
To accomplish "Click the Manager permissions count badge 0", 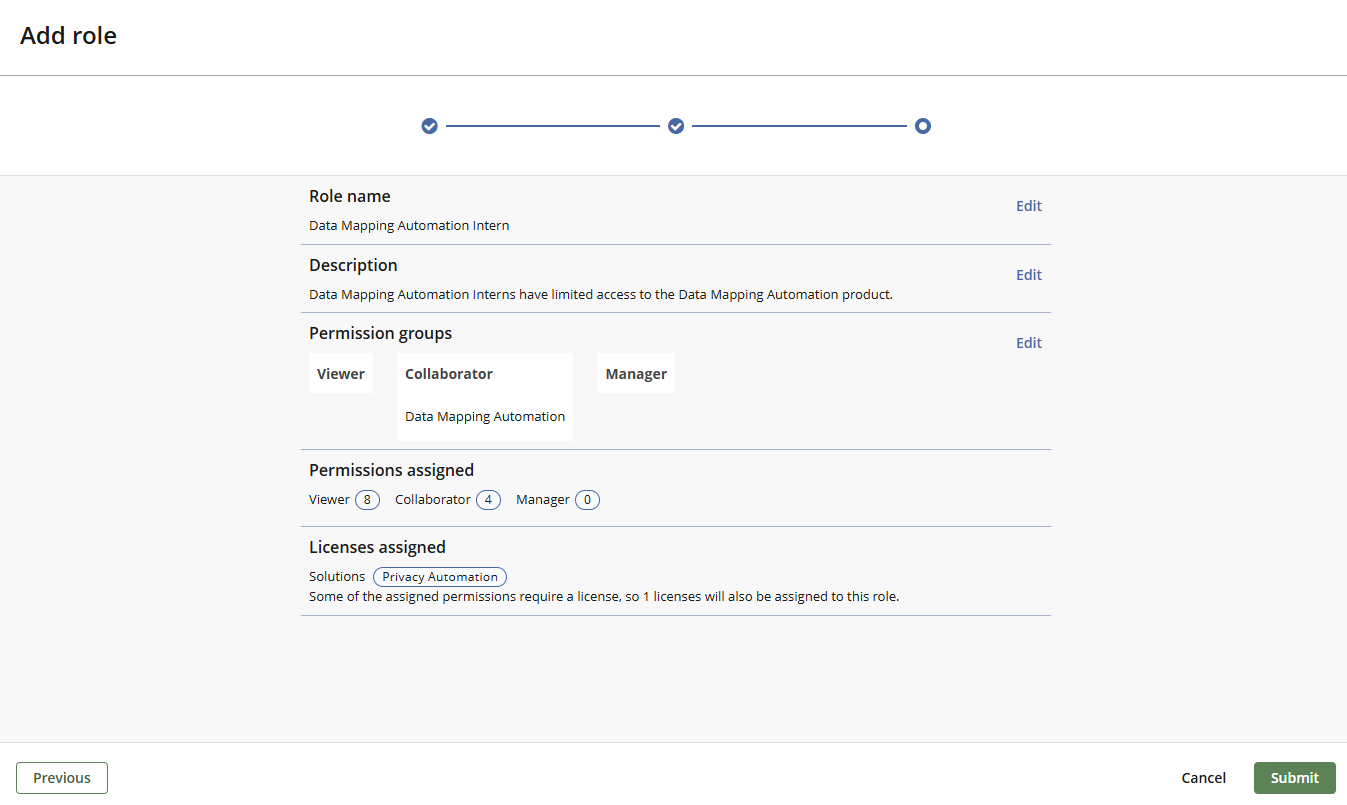I will [587, 500].
